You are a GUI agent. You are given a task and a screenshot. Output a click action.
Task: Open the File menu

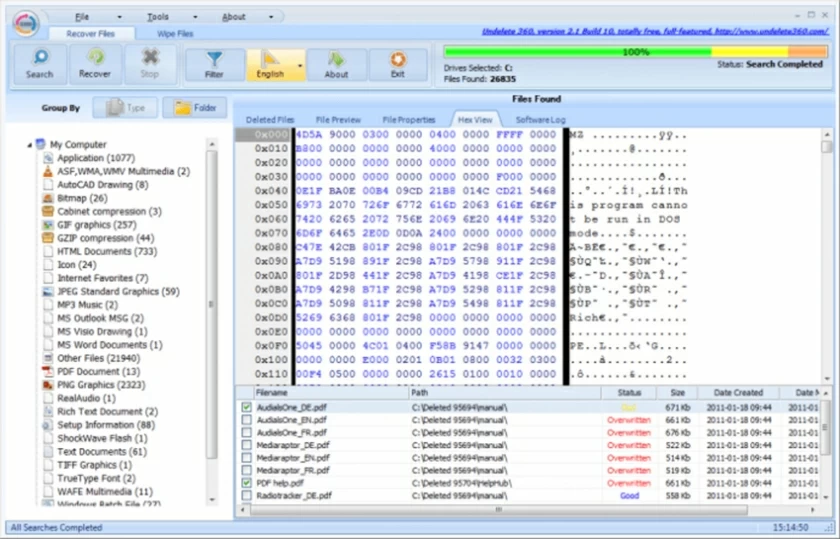pos(82,17)
